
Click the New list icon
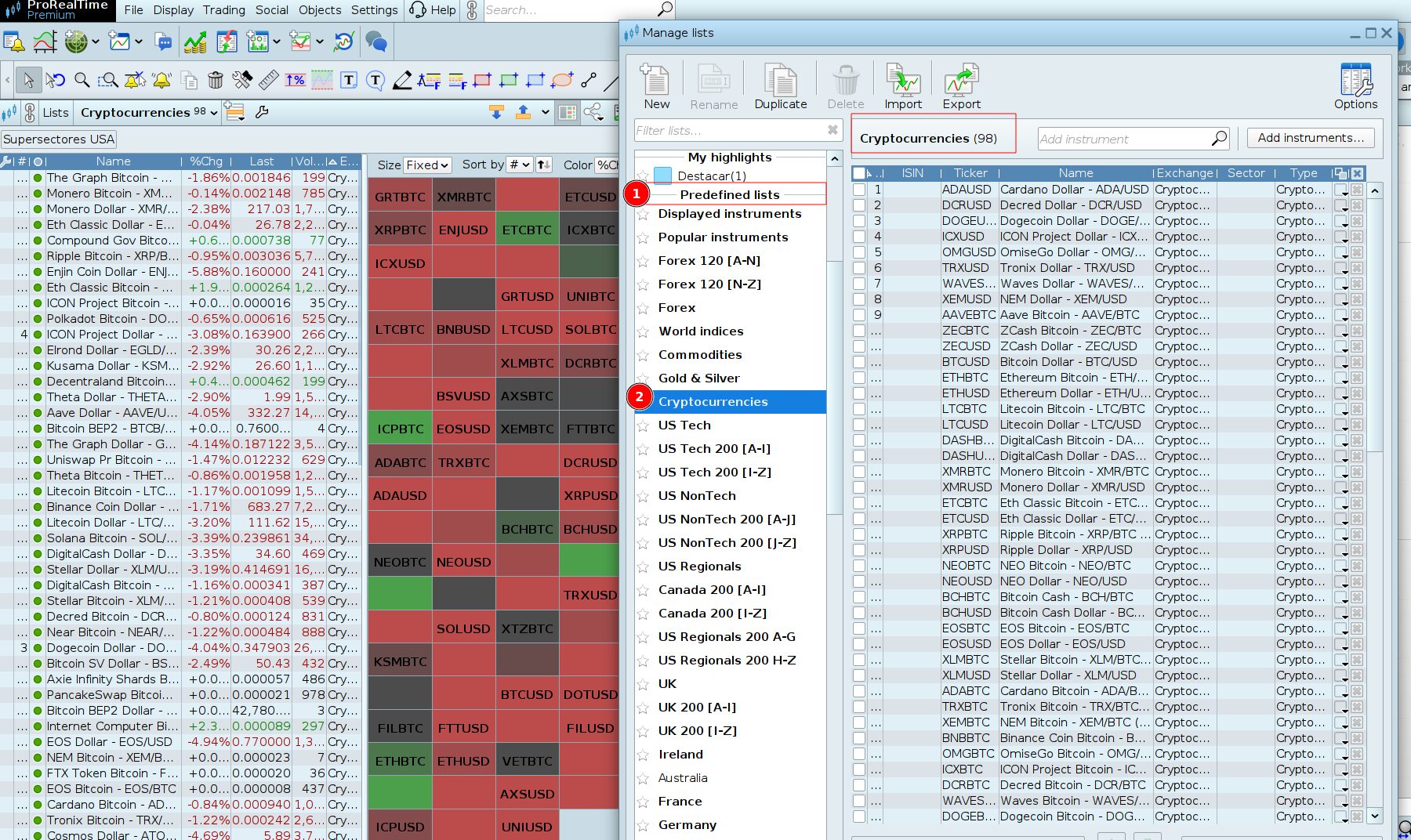pos(655,81)
